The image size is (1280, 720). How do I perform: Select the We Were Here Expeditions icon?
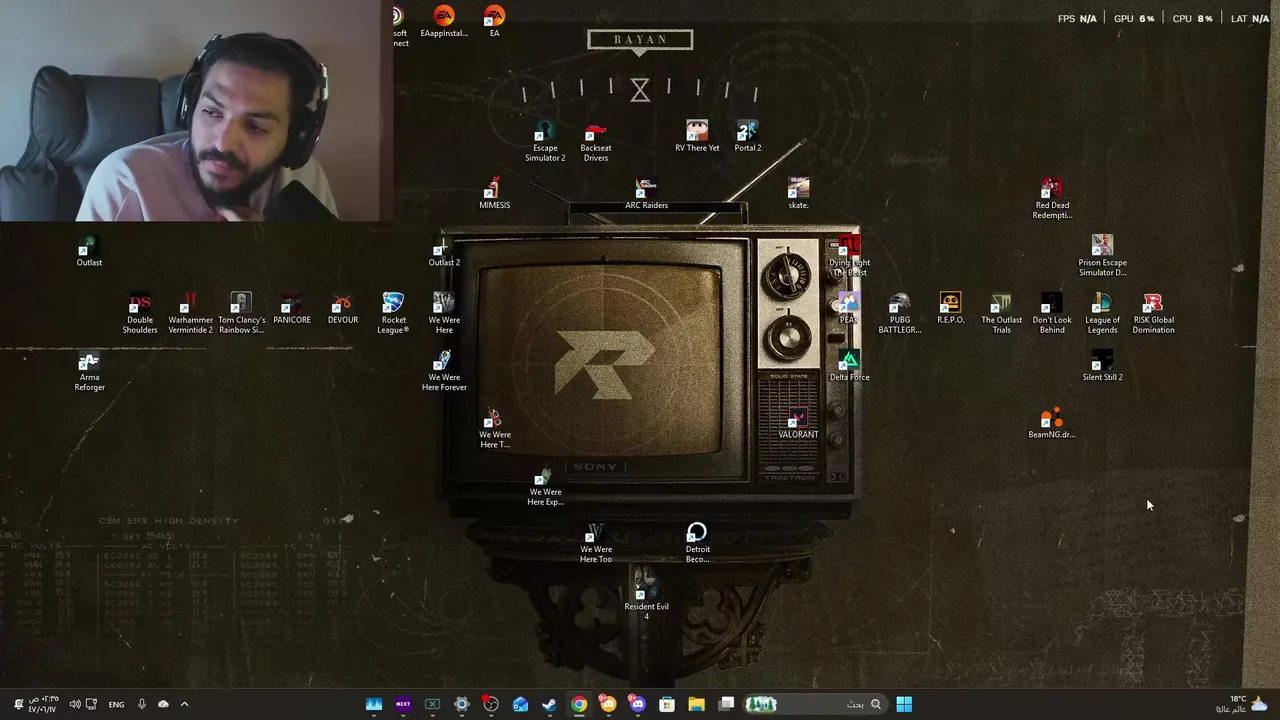(545, 486)
